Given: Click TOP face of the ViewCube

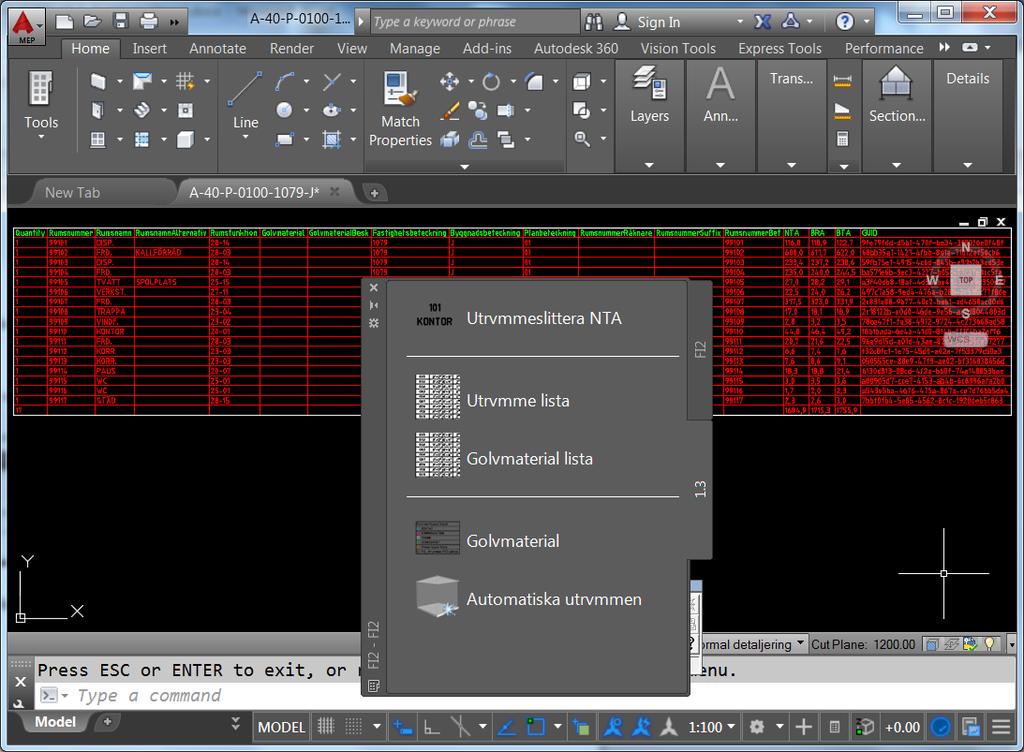Looking at the screenshot, I should tap(965, 280).
